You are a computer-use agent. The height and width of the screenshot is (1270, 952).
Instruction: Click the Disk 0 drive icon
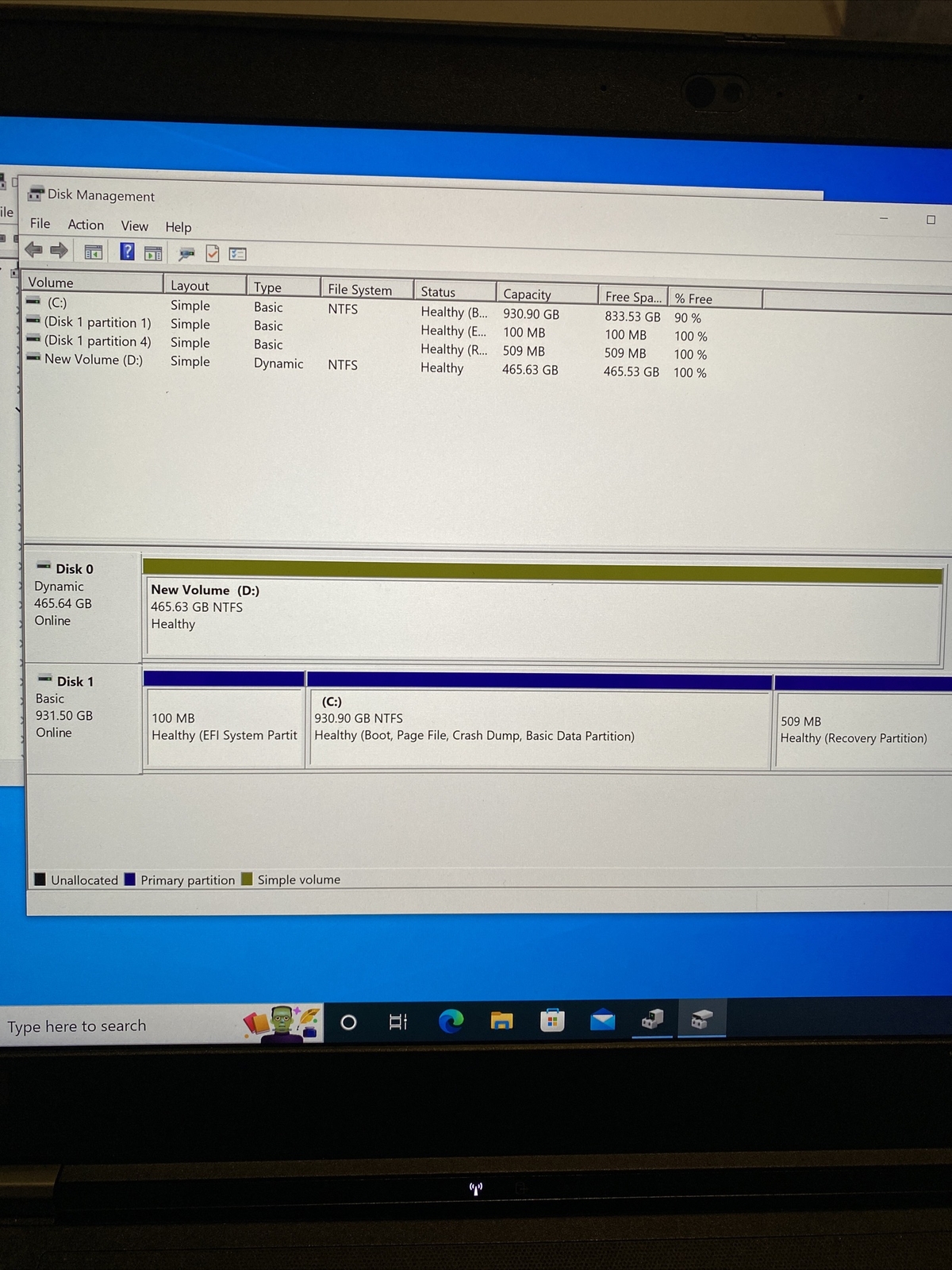pyautogui.click(x=44, y=567)
